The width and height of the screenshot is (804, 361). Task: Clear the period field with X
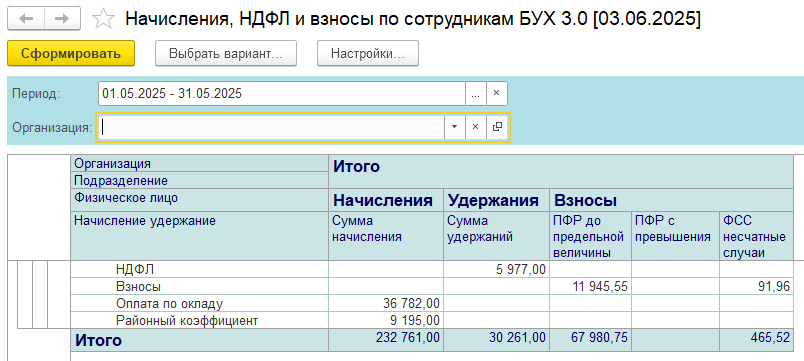(496, 94)
